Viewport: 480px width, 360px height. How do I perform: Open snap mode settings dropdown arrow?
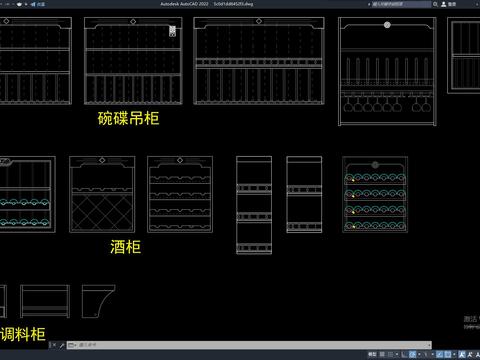tap(397, 354)
